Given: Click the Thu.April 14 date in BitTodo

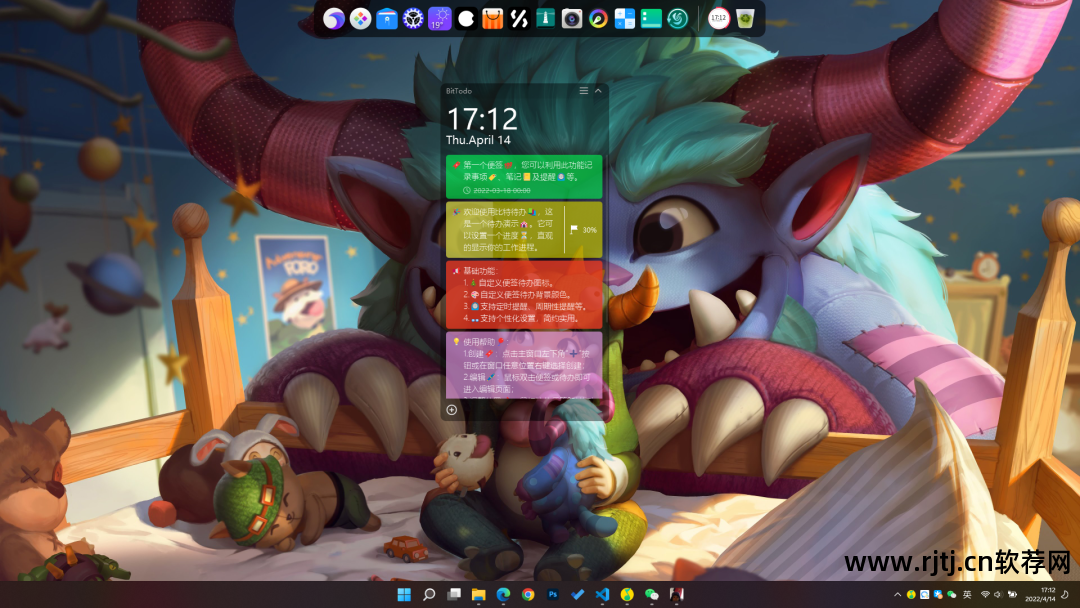Looking at the screenshot, I should tap(478, 140).
